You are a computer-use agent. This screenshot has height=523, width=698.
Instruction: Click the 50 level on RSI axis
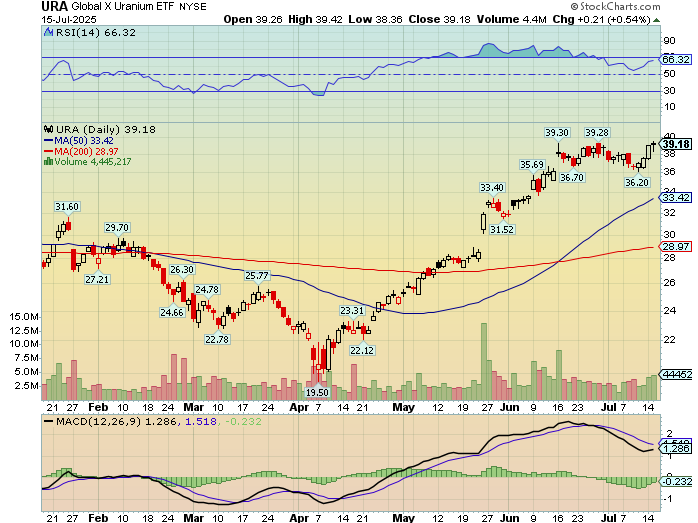(x=670, y=74)
